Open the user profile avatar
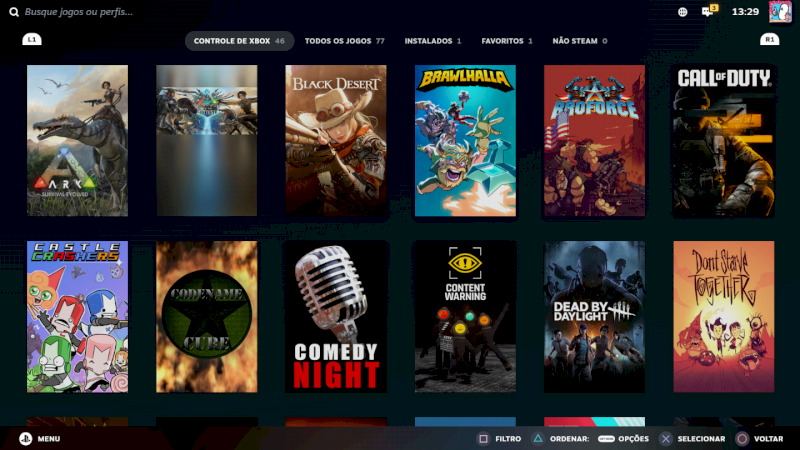Image resolution: width=800 pixels, height=450 pixels. click(780, 12)
